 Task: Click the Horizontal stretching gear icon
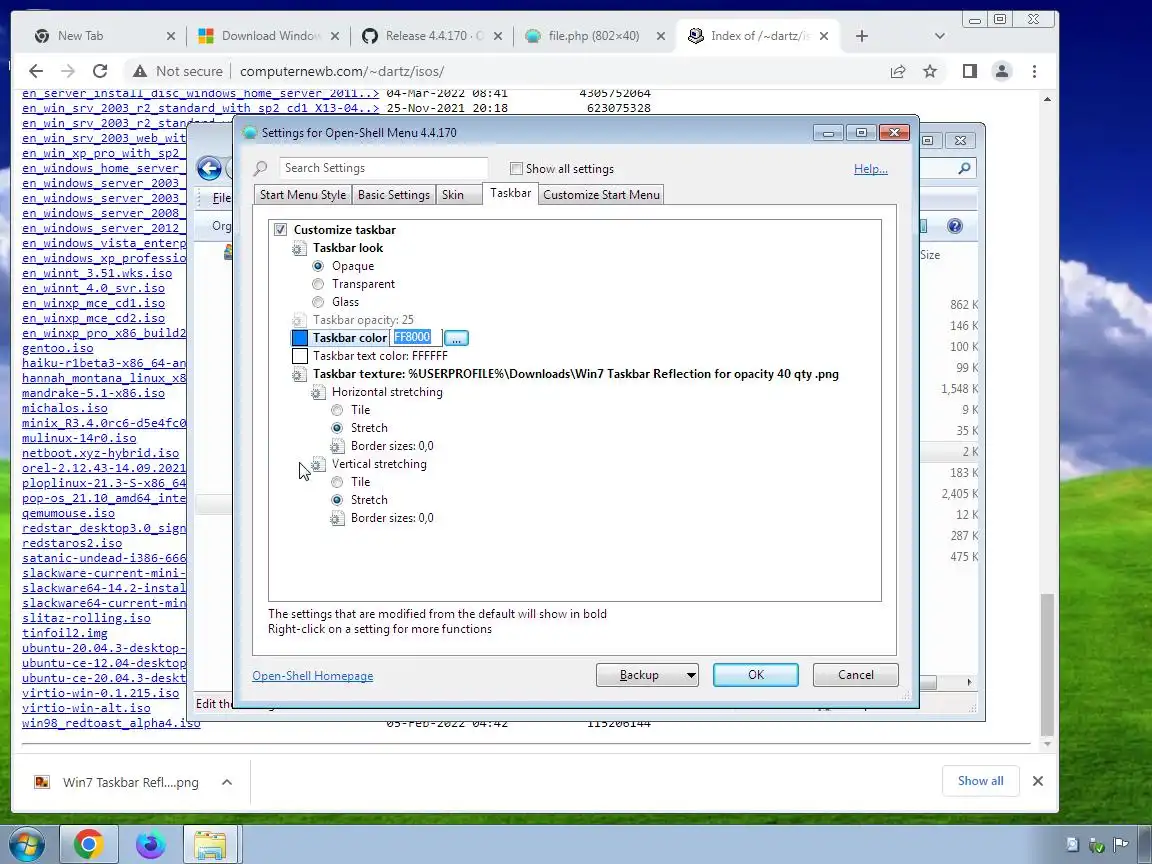point(318,392)
